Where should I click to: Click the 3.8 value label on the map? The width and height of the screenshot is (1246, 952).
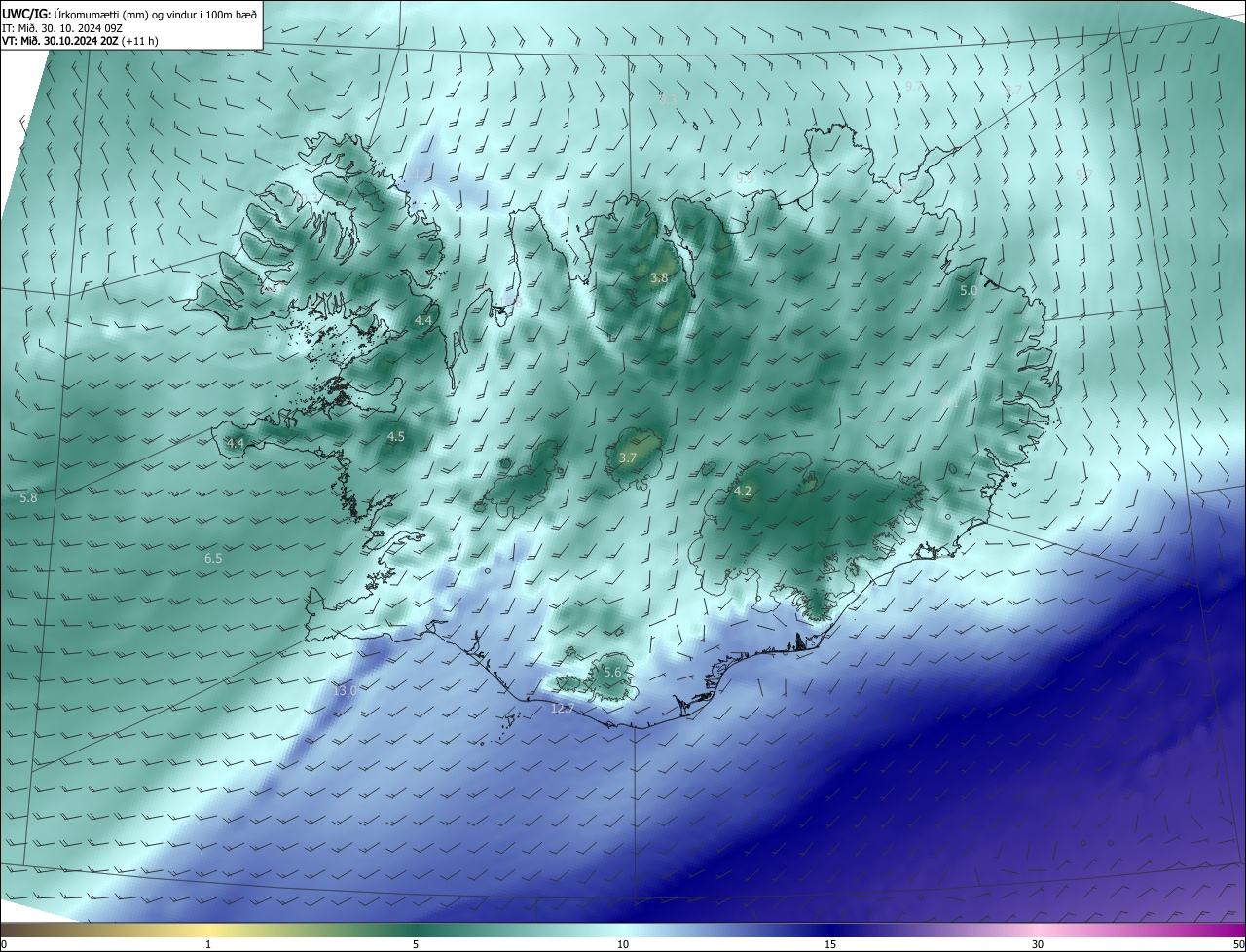[659, 277]
